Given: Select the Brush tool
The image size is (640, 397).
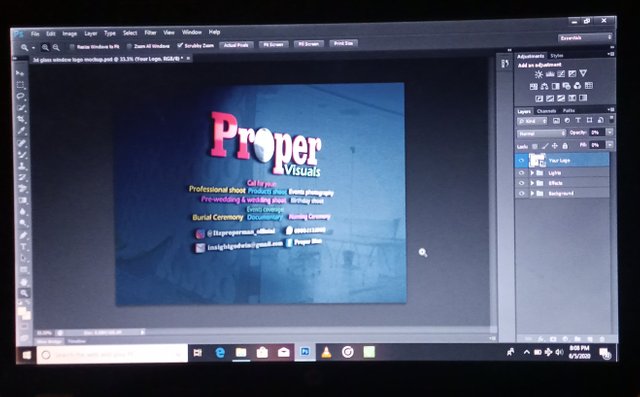Looking at the screenshot, I should coord(22,155).
